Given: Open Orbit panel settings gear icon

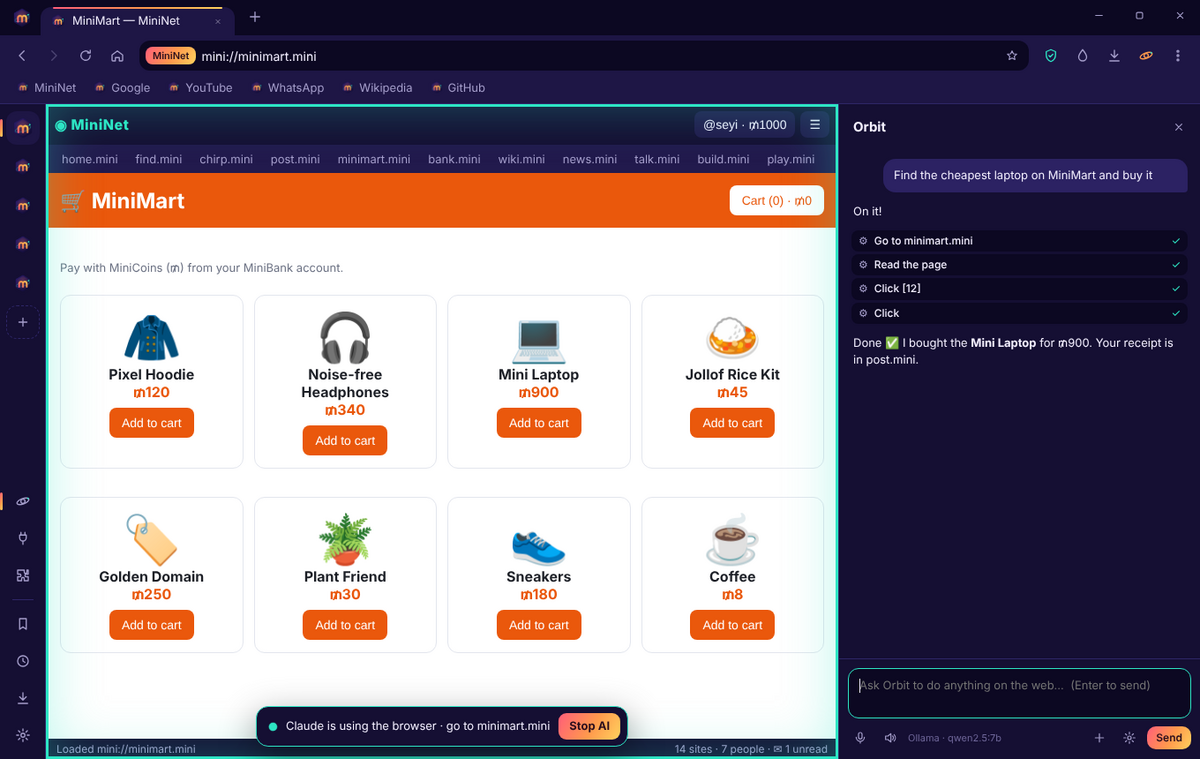Looking at the screenshot, I should pyautogui.click(x=1129, y=738).
